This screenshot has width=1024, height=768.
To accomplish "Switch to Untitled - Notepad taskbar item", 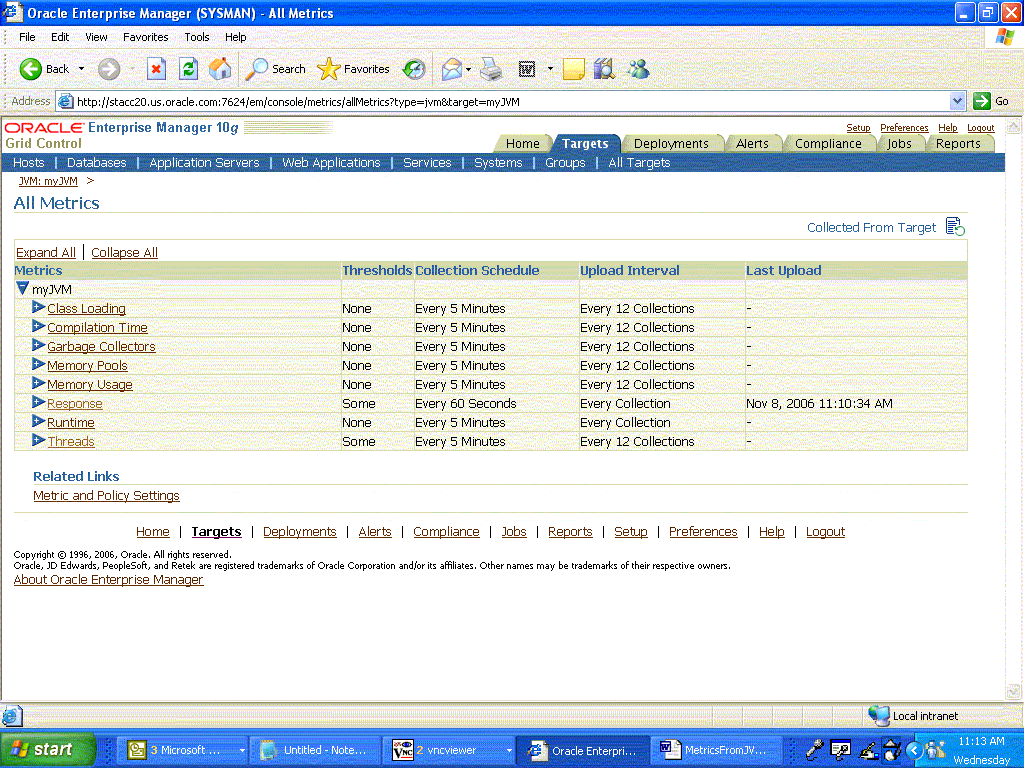I will (318, 750).
